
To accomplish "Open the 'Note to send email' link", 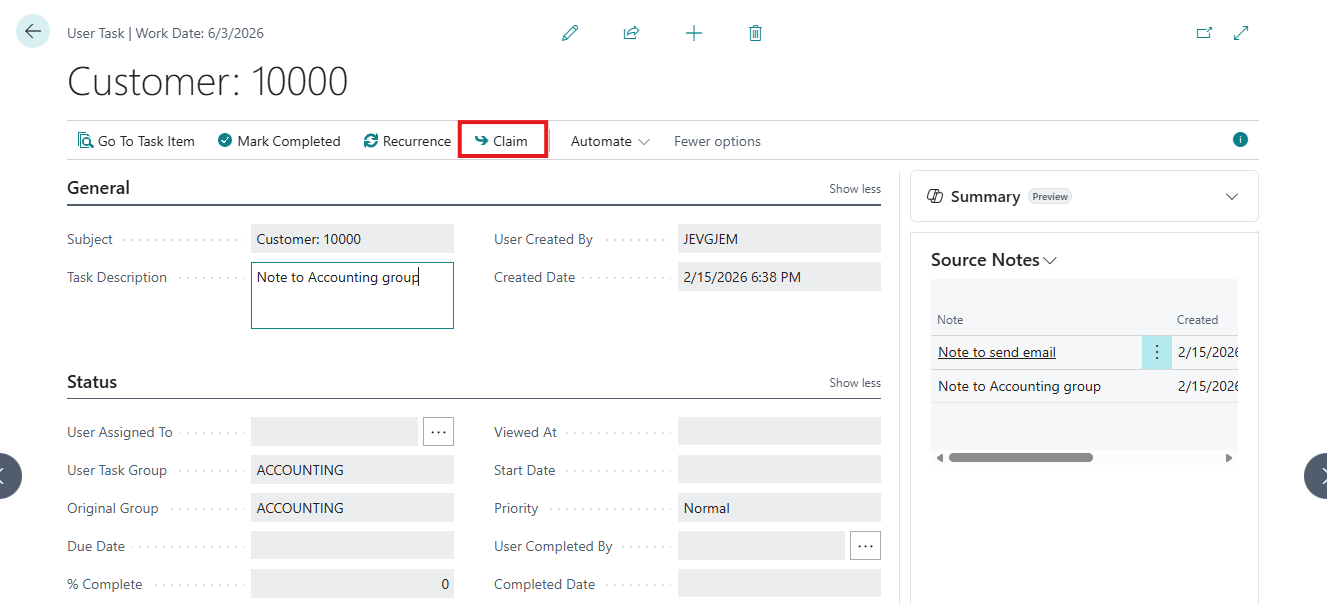I will (x=997, y=352).
